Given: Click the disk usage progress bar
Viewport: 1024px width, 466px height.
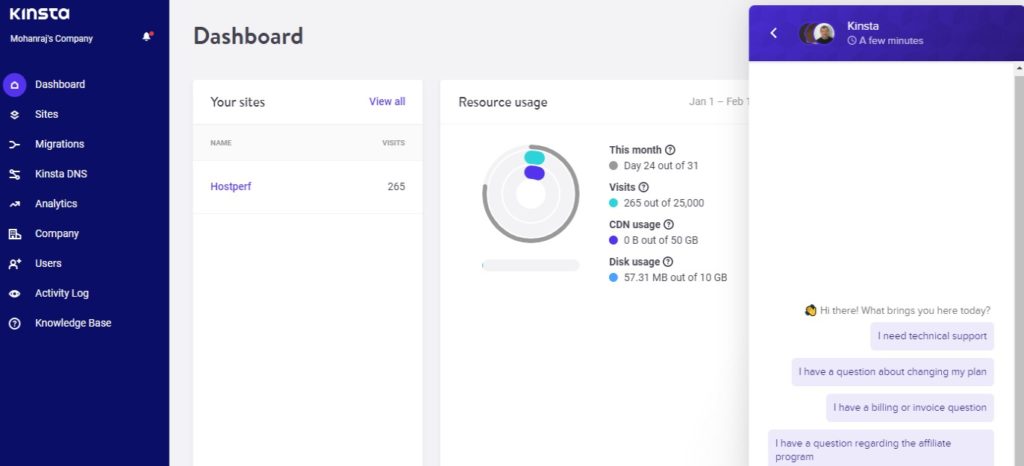Looking at the screenshot, I should pos(530,265).
